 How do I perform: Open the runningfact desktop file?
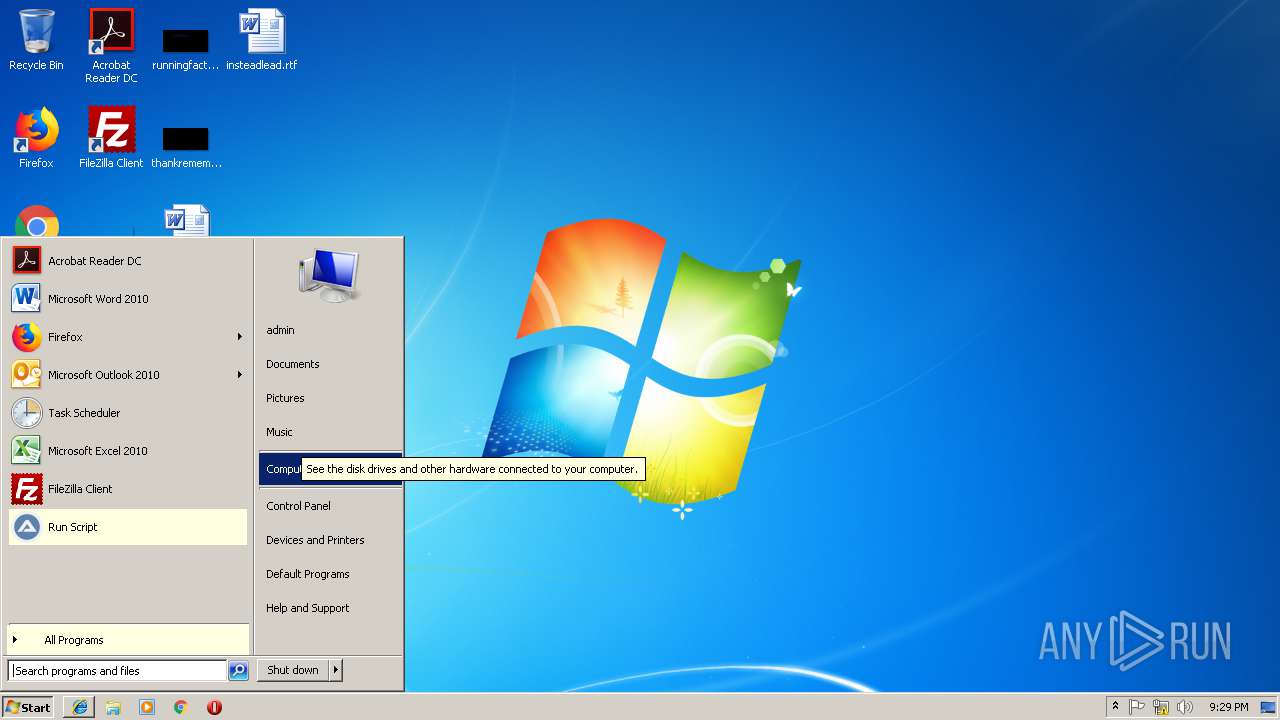pos(186,48)
